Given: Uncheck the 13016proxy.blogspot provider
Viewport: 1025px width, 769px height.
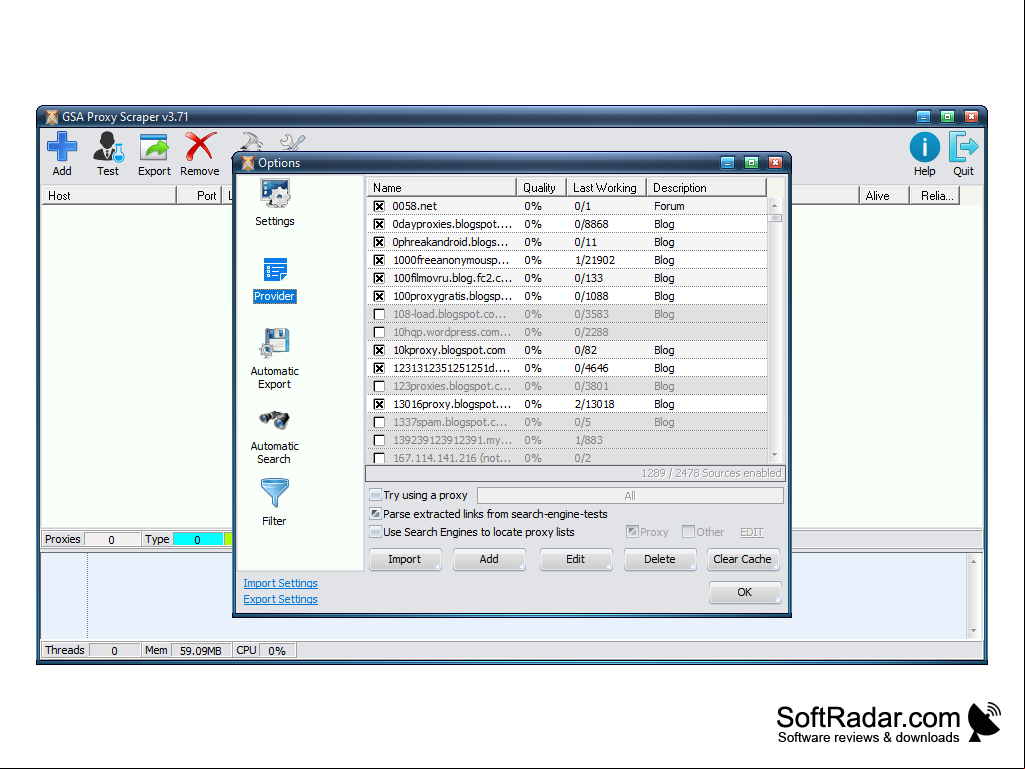Looking at the screenshot, I should pos(379,404).
